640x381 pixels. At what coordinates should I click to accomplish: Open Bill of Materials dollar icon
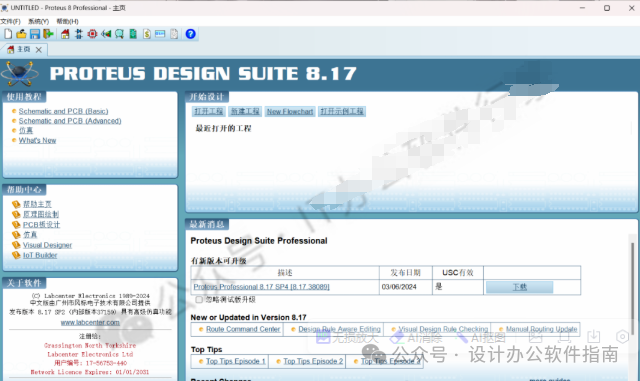click(147, 34)
